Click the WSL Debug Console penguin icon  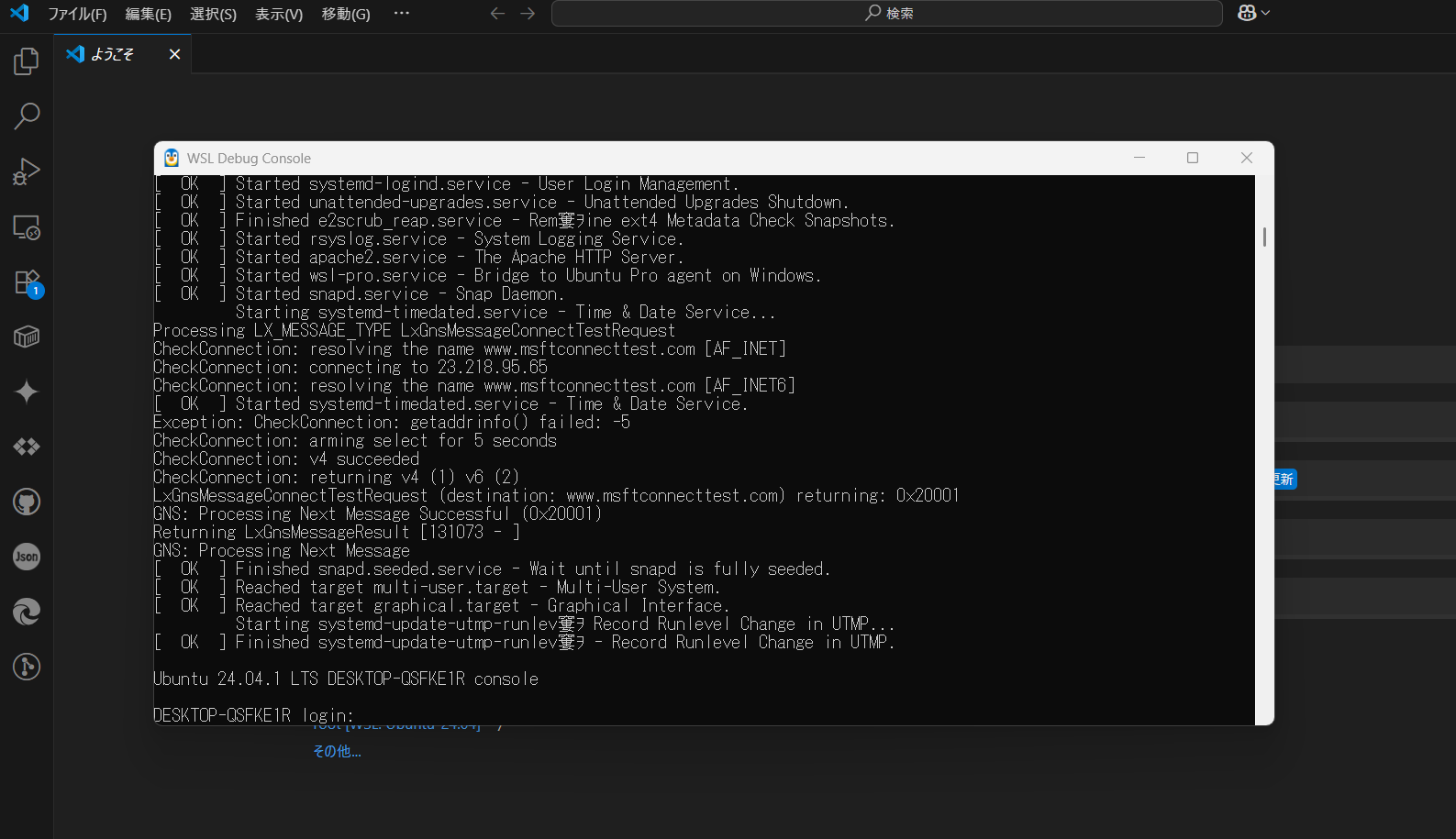point(172,158)
